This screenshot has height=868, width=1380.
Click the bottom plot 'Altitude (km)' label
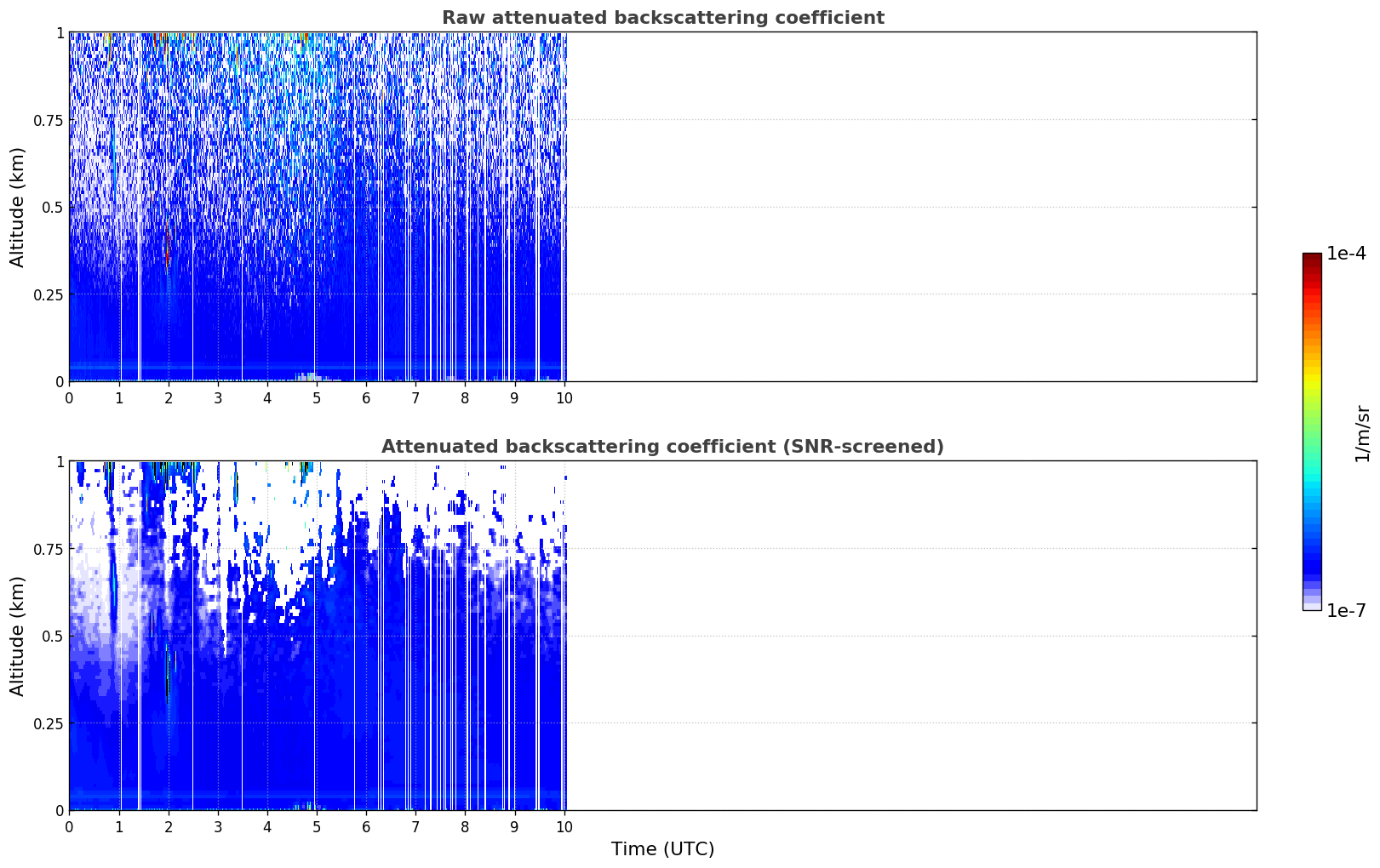click(18, 636)
